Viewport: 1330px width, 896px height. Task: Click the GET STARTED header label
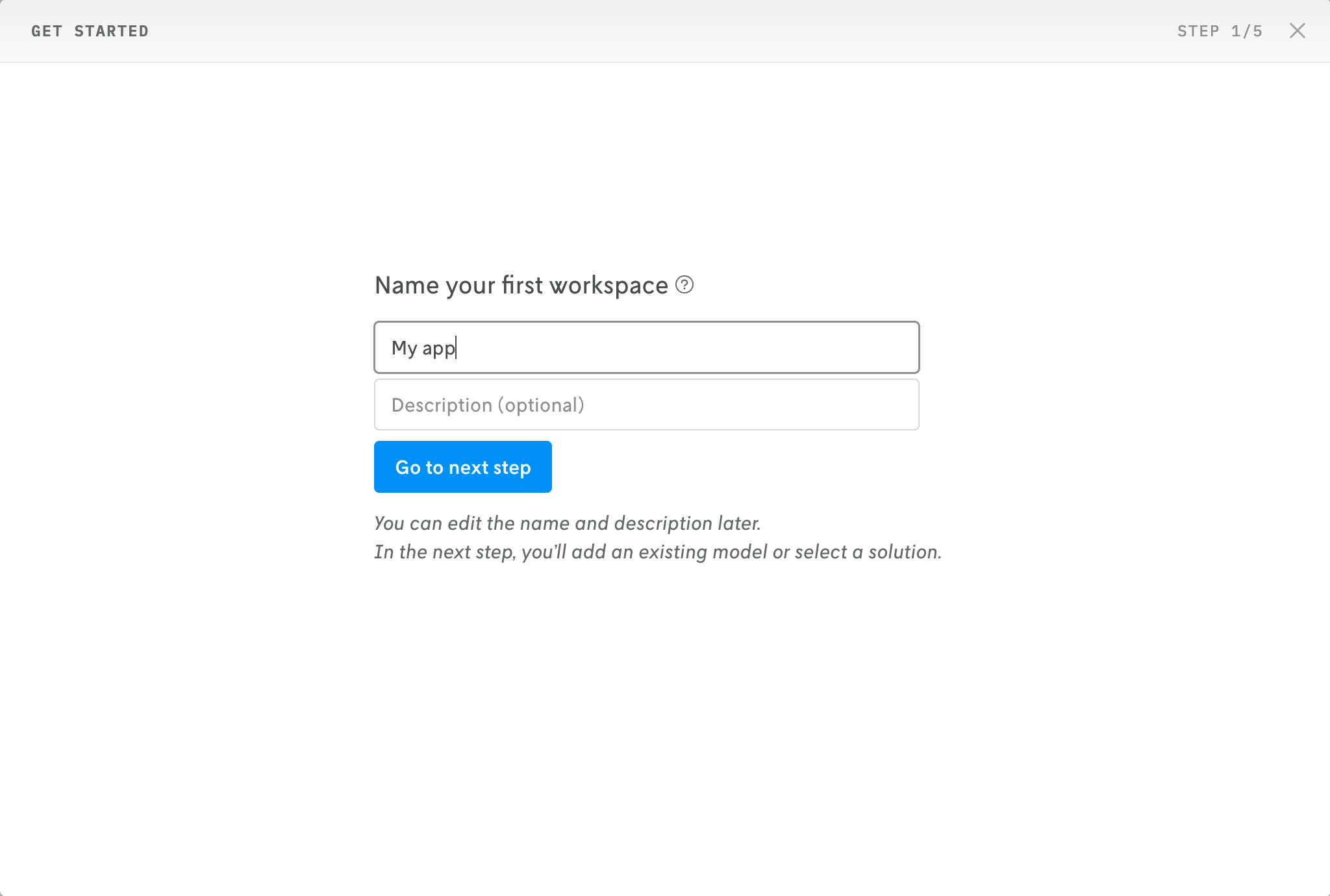click(90, 31)
